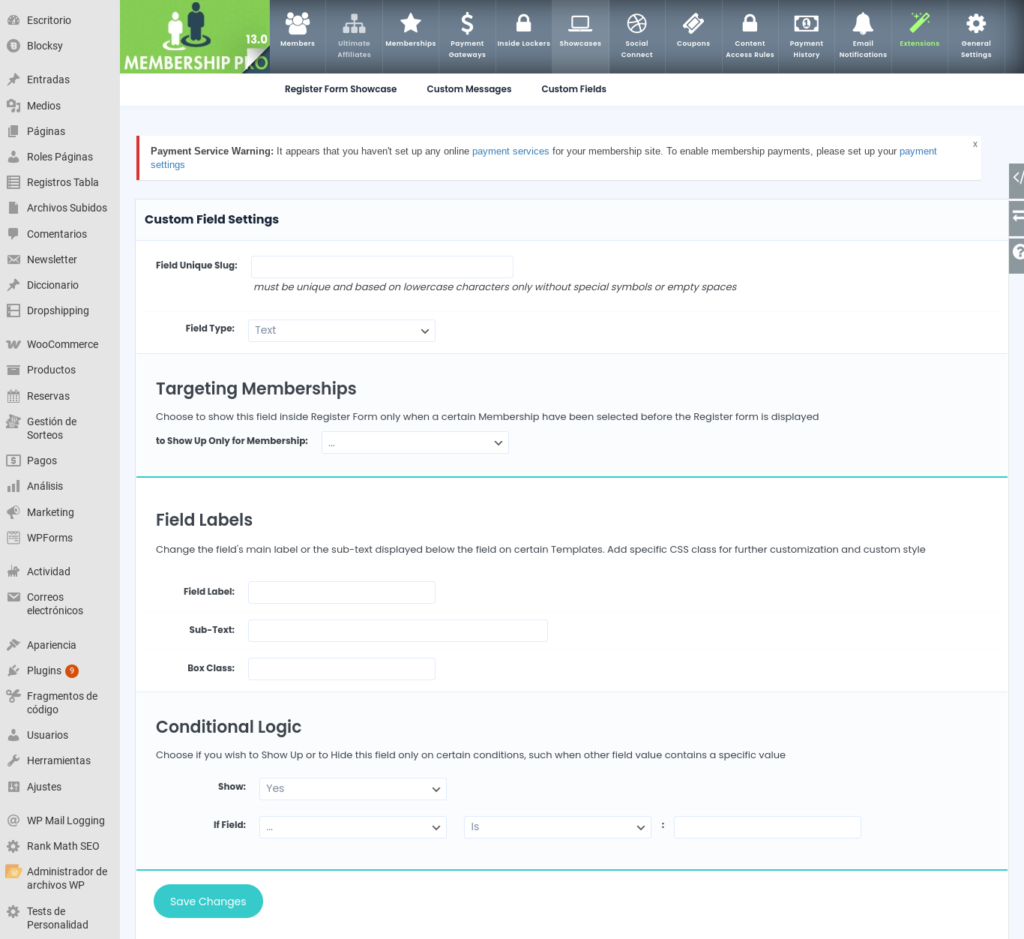
Task: Open the 'Is' condition operator dropdown
Action: [x=558, y=827]
